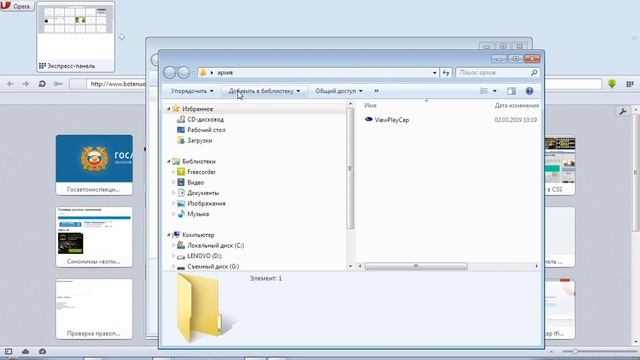Toggle the preview pane icon
The width and height of the screenshot is (640, 360).
tap(511, 91)
